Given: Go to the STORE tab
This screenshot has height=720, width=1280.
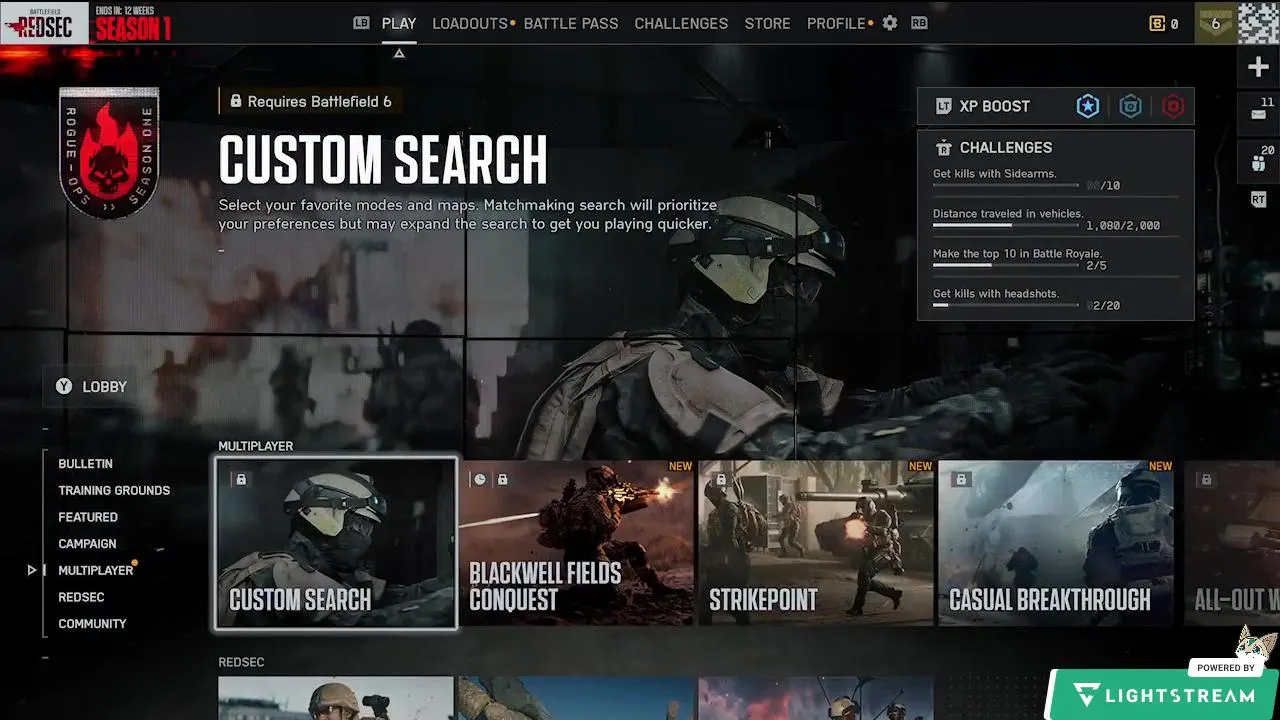Looking at the screenshot, I should click(767, 23).
